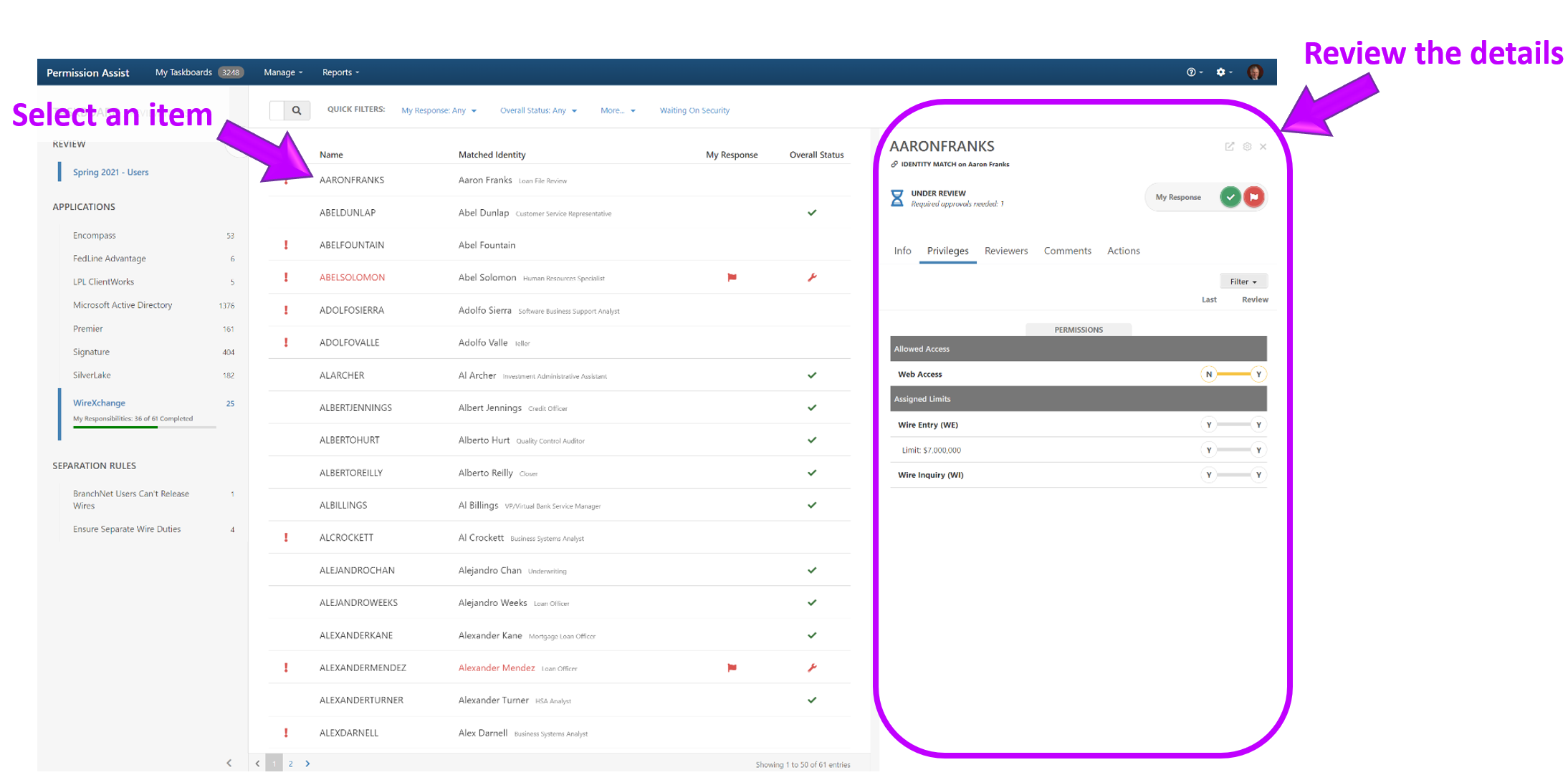Open the Filter dropdown in the Privileges tab

[x=1243, y=281]
